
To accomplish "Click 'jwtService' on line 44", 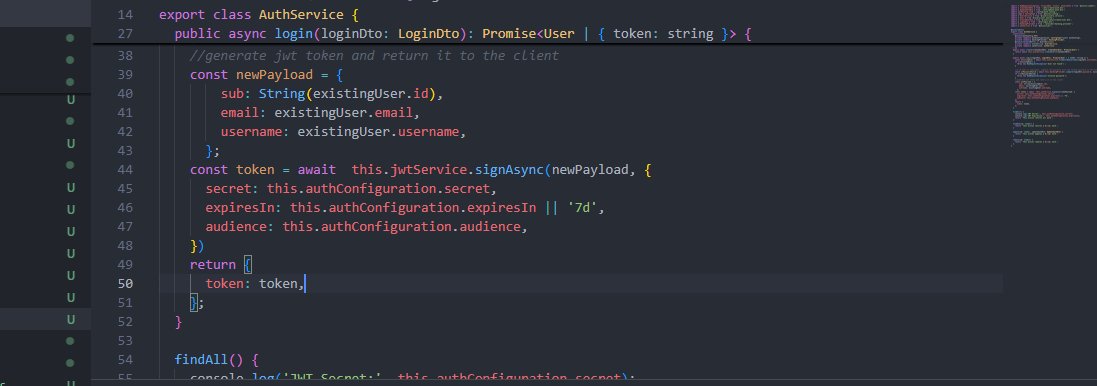I will point(428,169).
